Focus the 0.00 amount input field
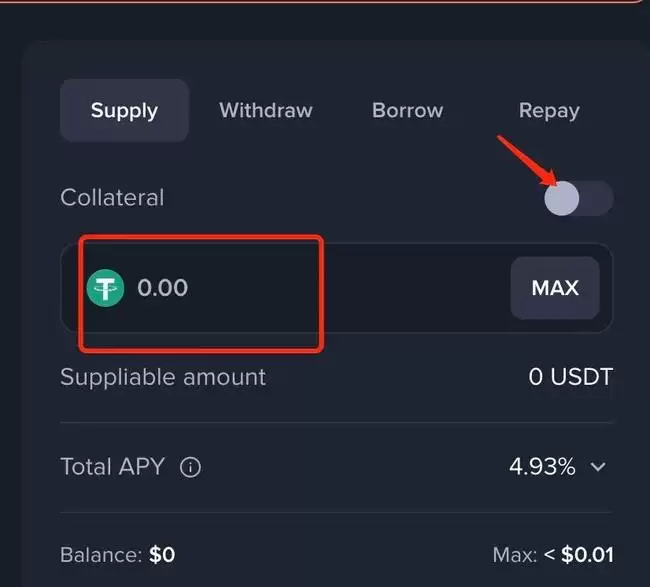Viewport: 650px width, 587px height. 300,288
